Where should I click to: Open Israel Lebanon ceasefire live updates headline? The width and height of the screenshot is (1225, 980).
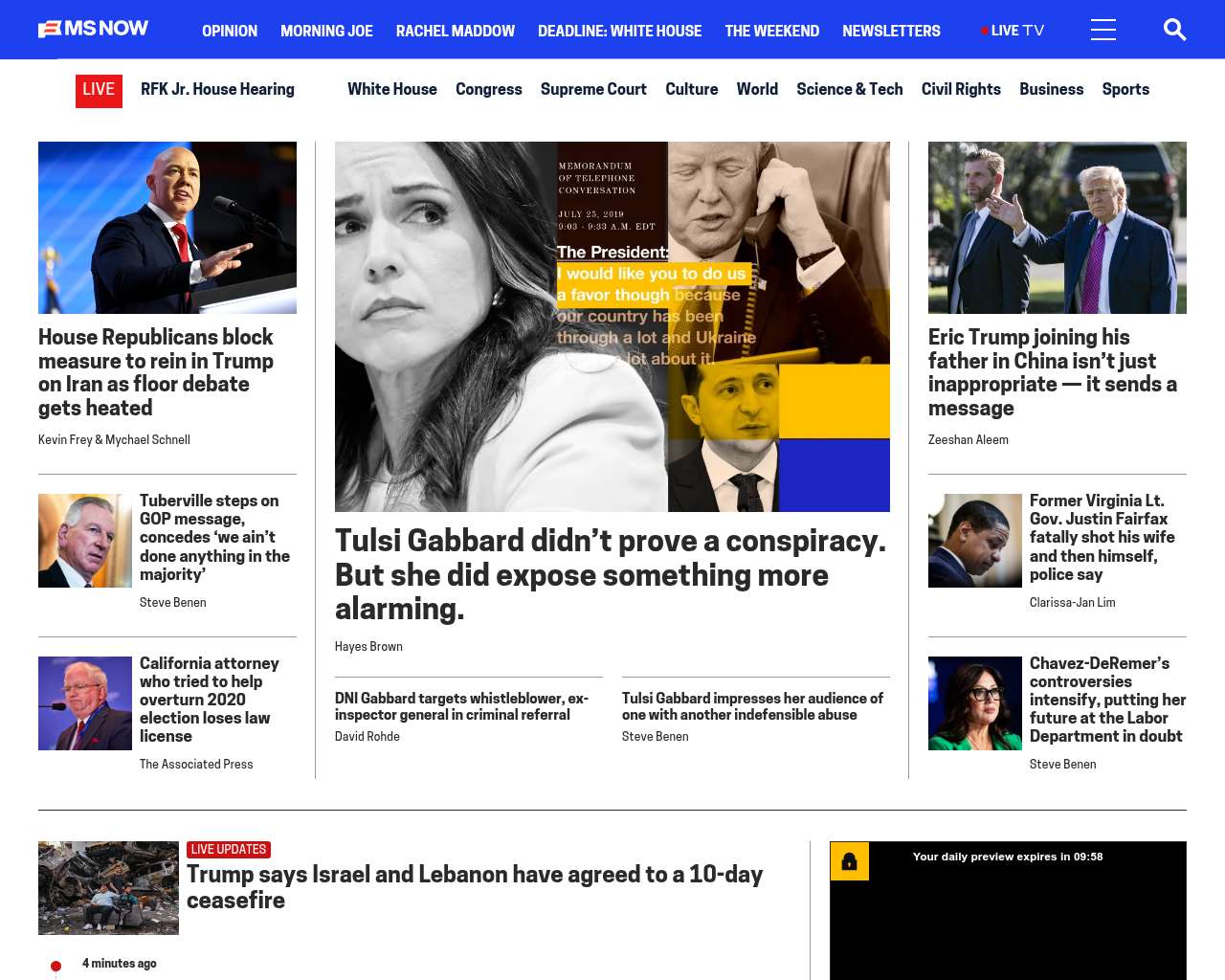[475, 886]
